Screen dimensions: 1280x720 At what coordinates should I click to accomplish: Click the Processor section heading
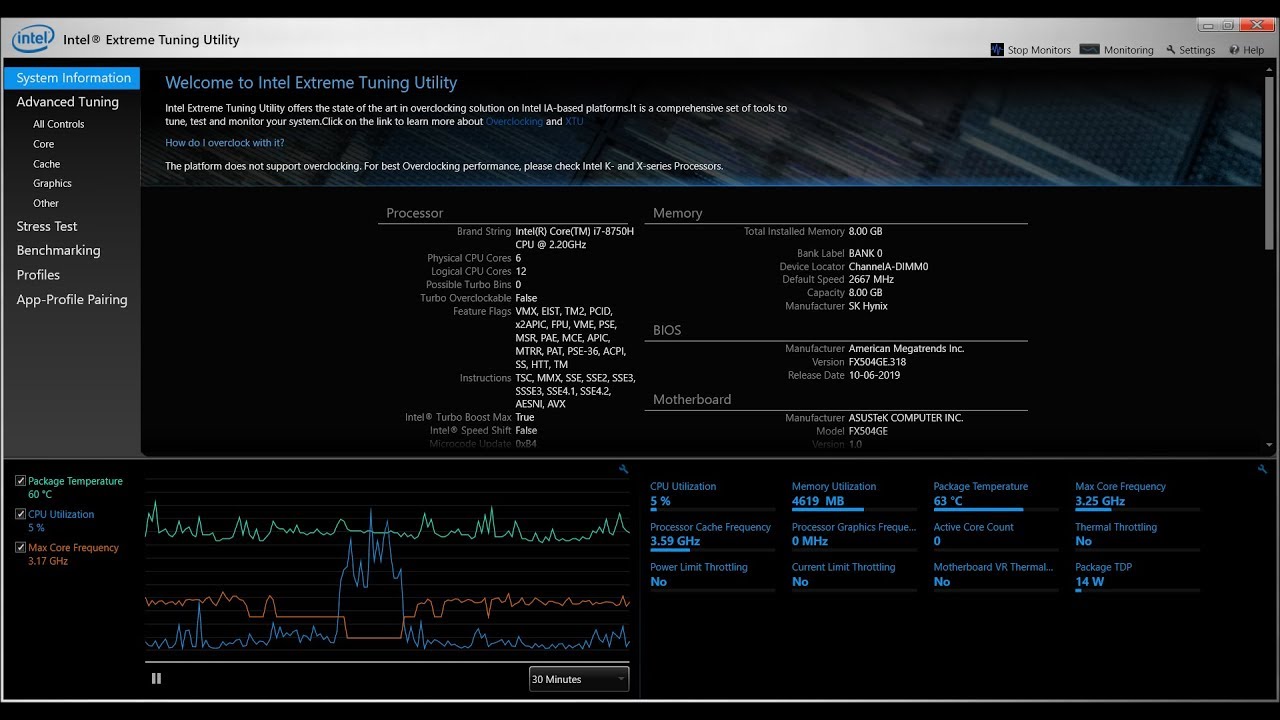point(414,213)
